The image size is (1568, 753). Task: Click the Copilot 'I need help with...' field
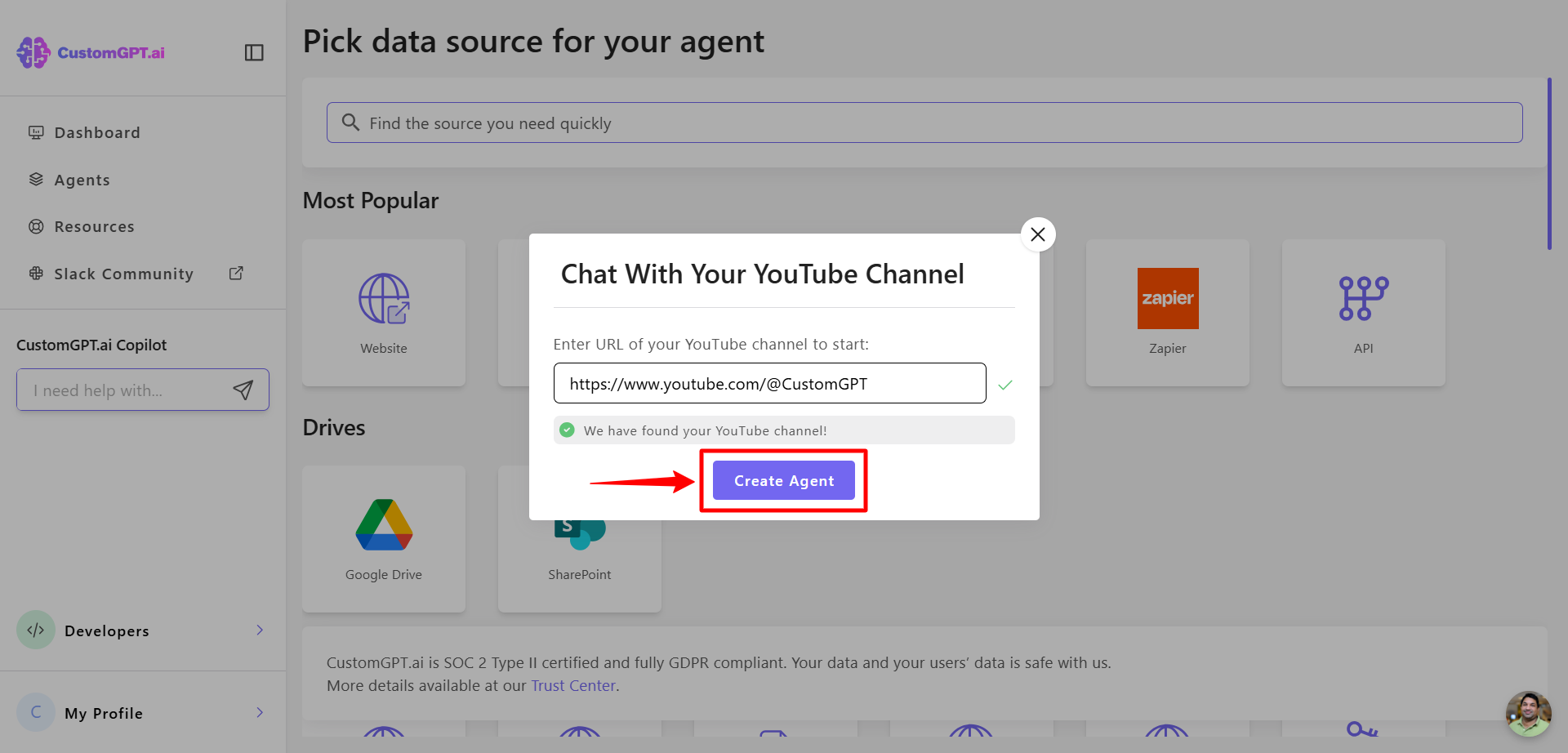pos(143,390)
